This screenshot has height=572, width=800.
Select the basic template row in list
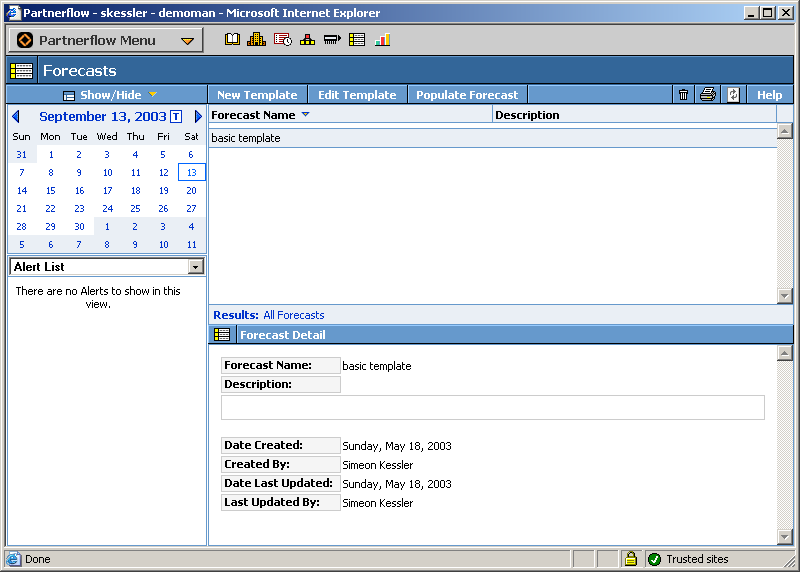[493, 138]
